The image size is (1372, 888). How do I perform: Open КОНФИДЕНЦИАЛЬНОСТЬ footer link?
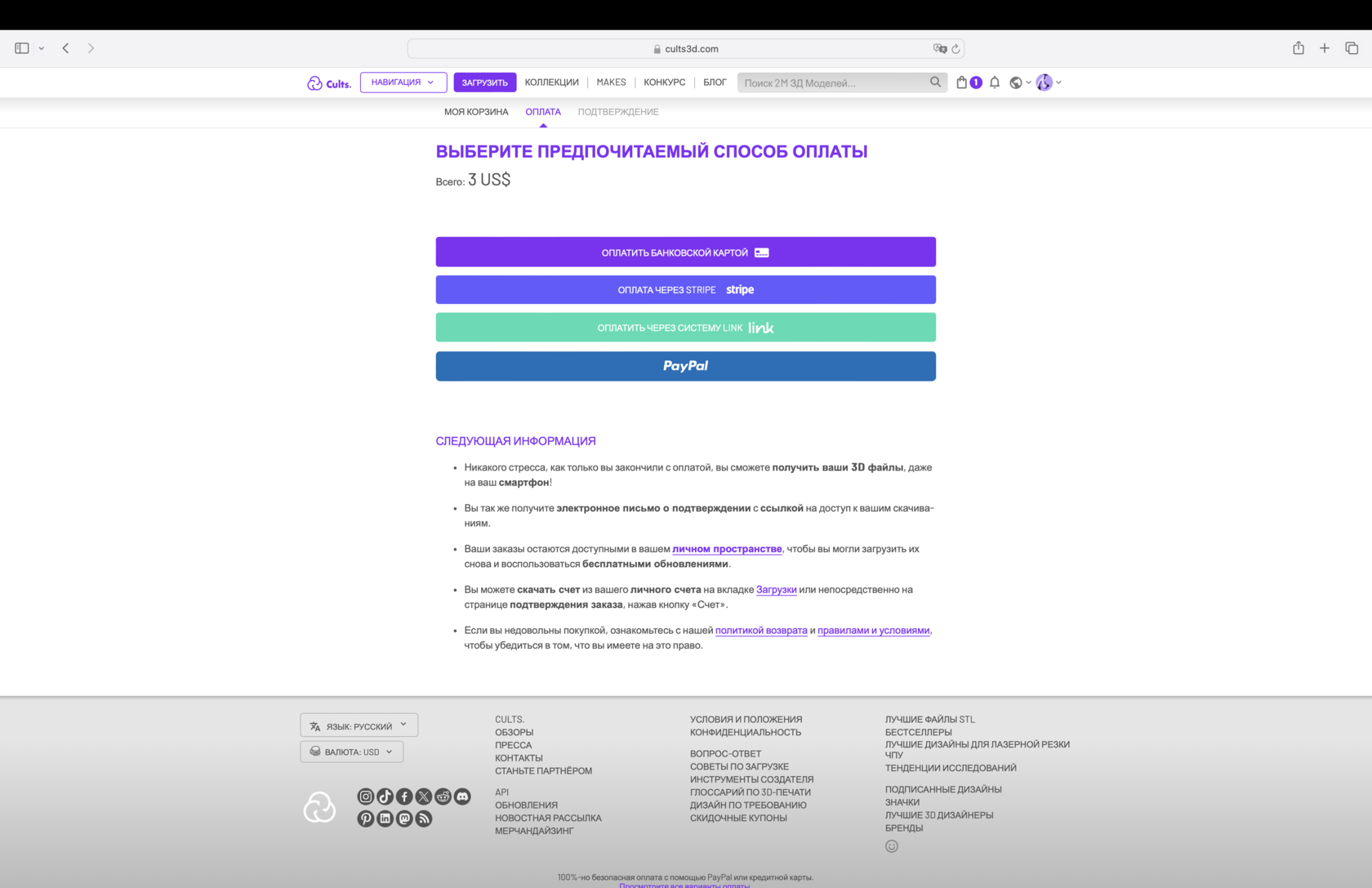tap(746, 733)
